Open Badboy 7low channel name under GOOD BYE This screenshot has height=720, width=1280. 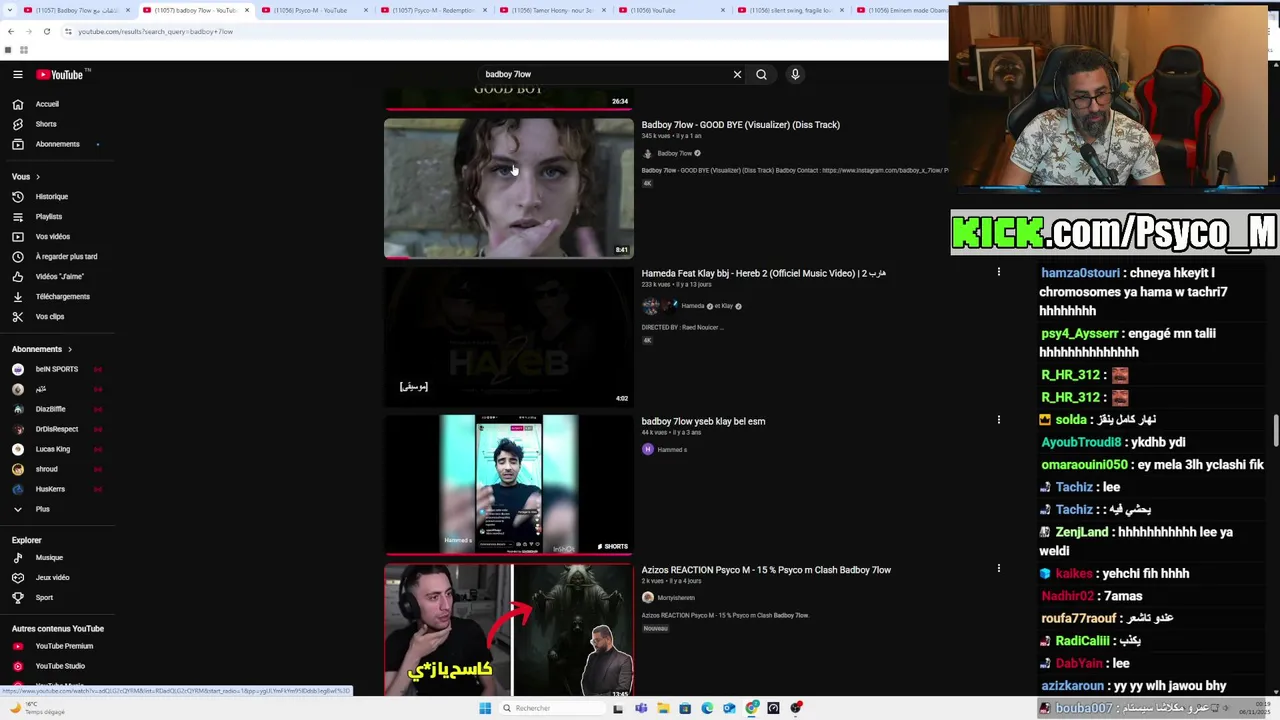point(674,153)
